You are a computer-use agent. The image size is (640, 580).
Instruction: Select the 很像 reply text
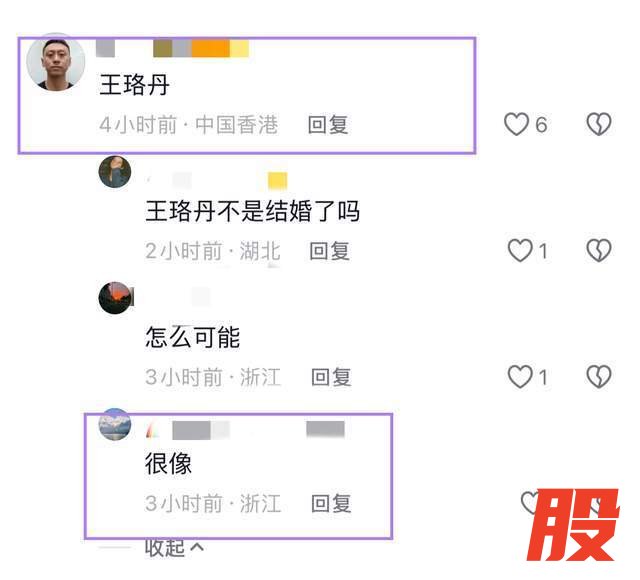coord(168,463)
